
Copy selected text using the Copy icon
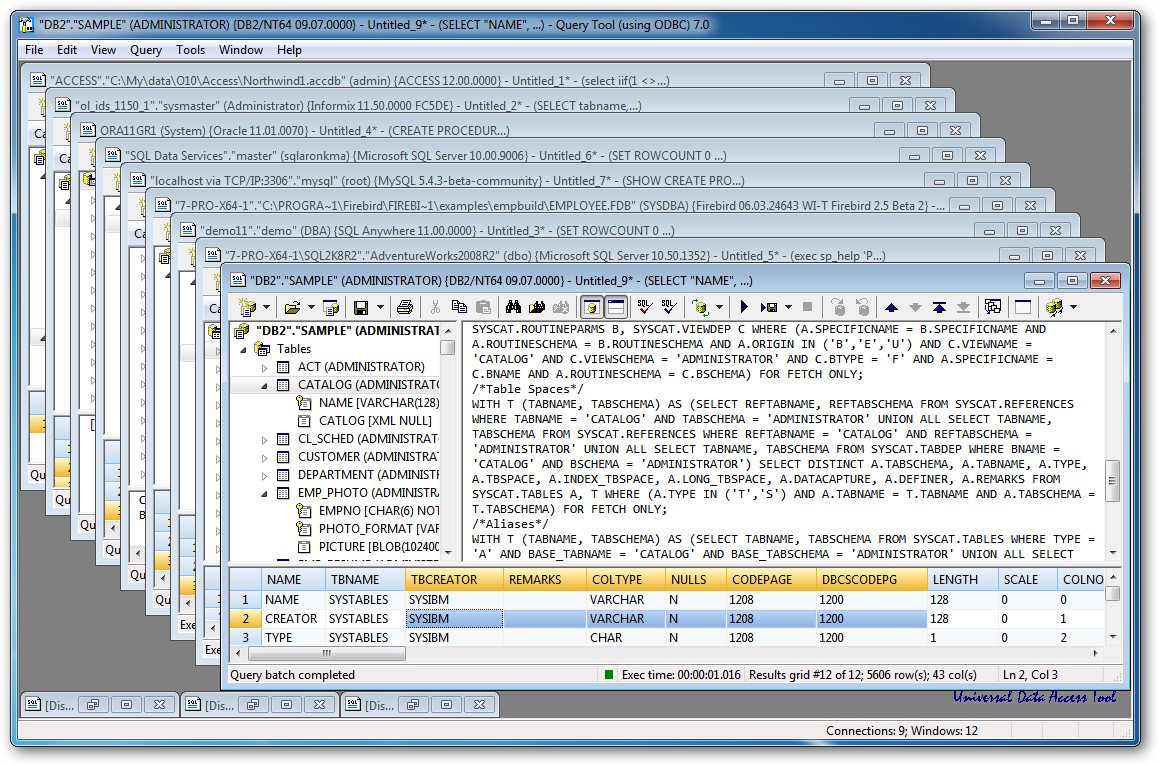tap(459, 307)
